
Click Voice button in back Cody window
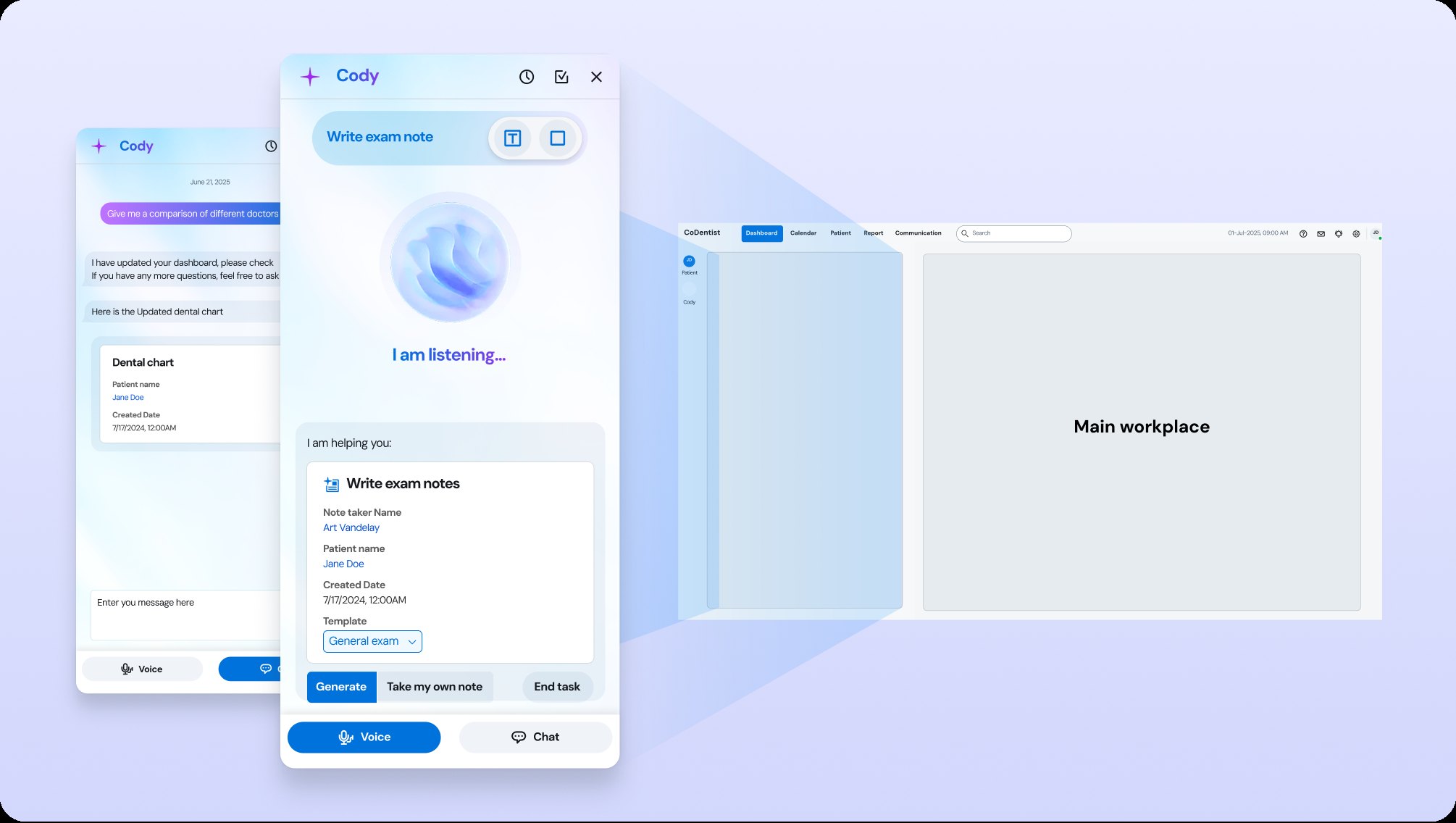click(x=142, y=669)
